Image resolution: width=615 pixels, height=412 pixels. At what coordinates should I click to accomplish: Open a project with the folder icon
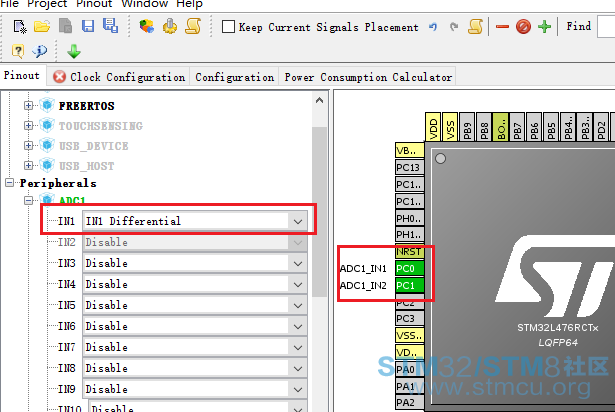42,27
